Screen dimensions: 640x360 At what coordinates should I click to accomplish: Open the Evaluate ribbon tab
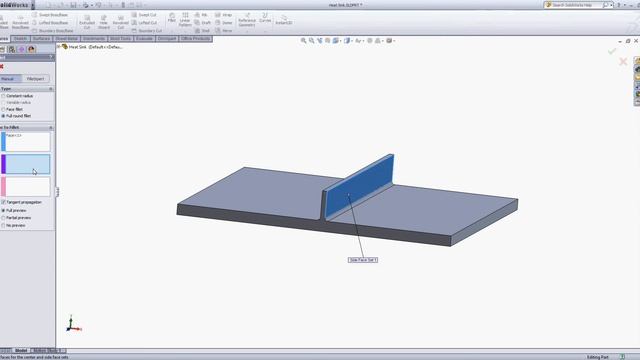(x=144, y=38)
